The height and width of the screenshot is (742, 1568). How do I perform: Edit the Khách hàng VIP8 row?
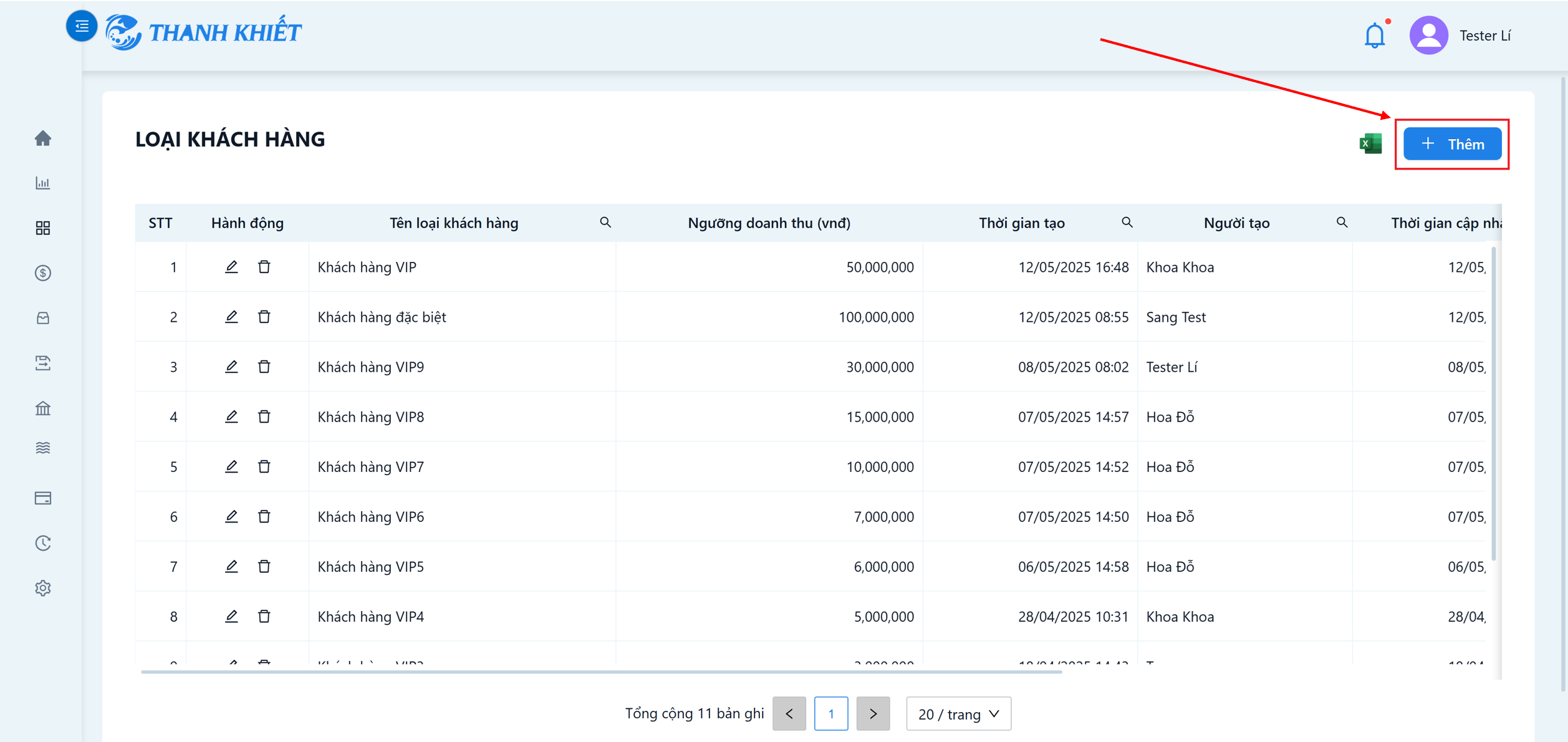(231, 417)
